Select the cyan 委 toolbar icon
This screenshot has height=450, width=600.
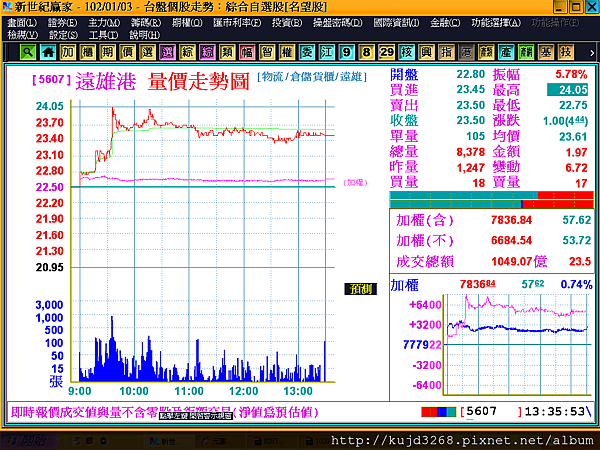[307, 52]
